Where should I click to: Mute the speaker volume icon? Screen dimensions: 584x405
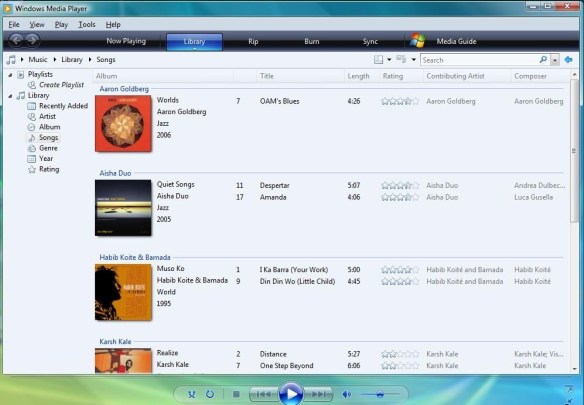[x=346, y=394]
